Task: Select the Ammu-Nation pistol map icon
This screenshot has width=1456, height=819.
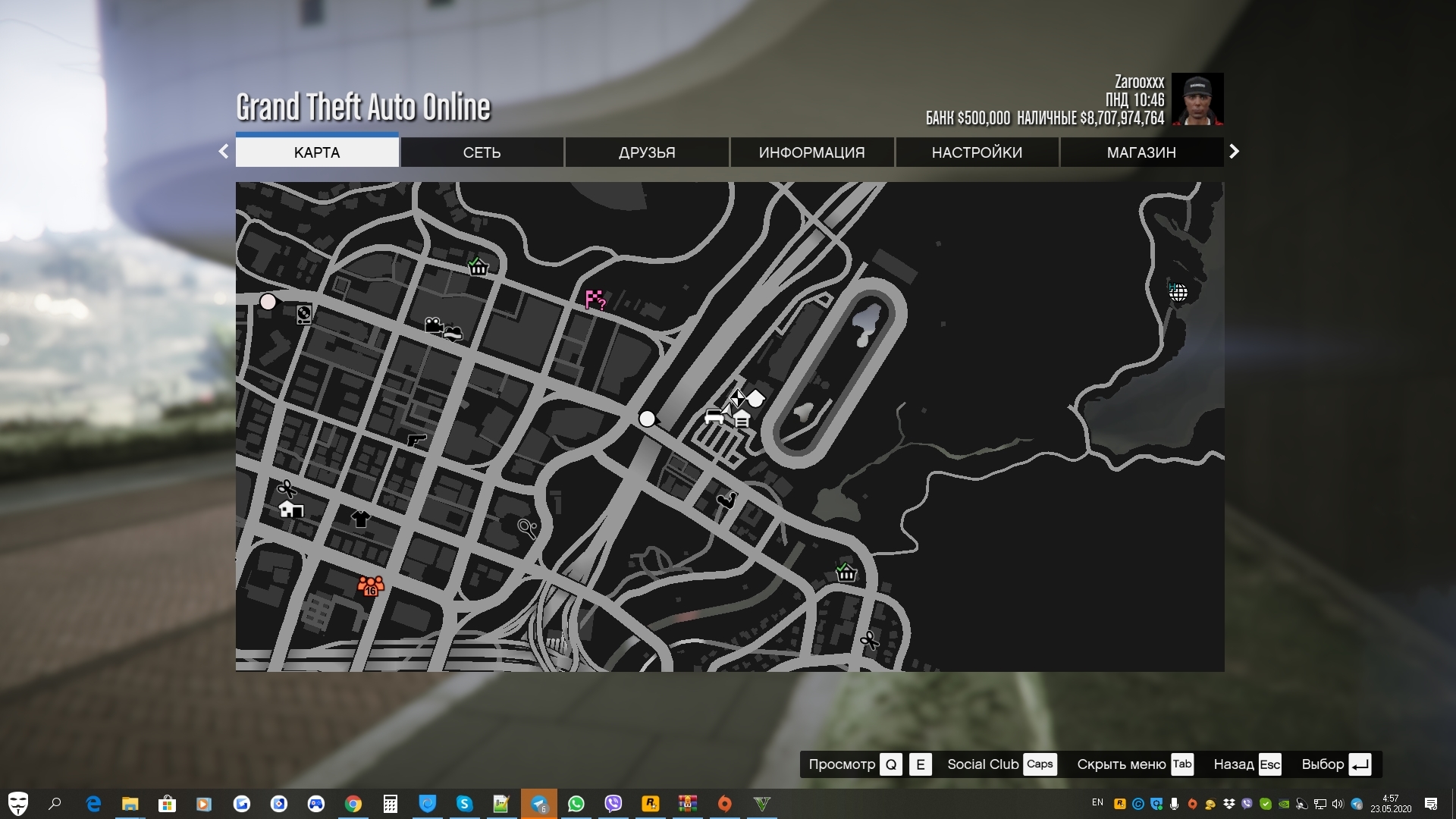Action: tap(416, 440)
